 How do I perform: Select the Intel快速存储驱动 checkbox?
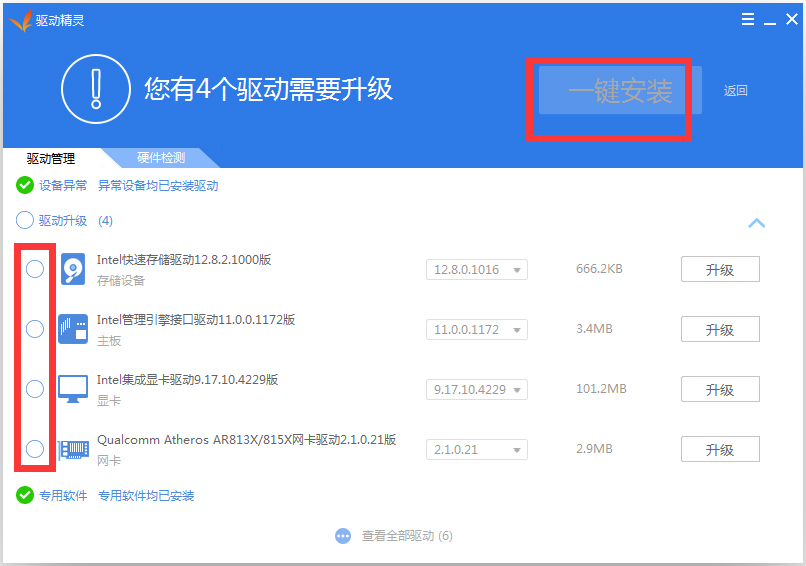pyautogui.click(x=35, y=269)
